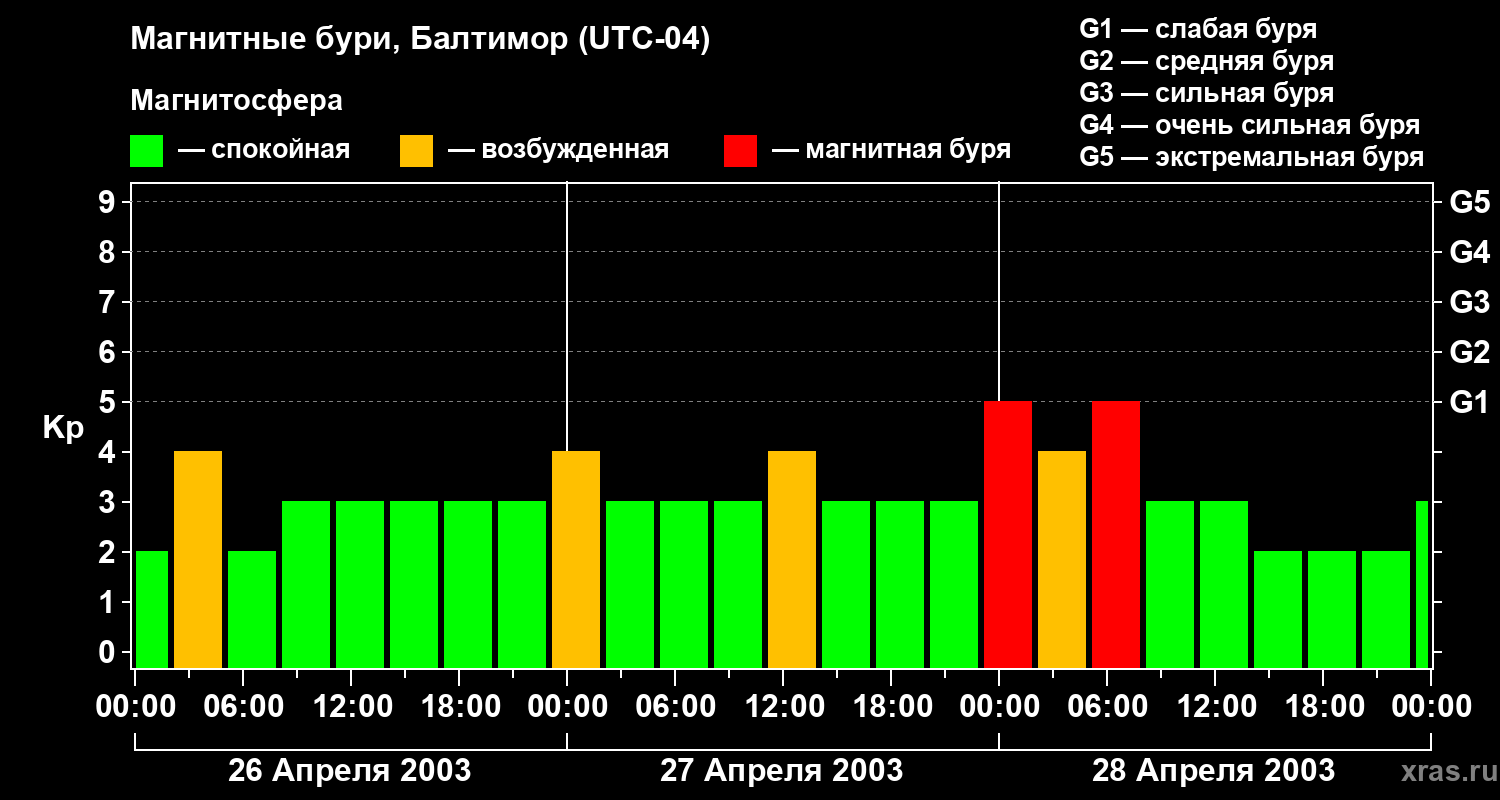Click the "26 Апреля 2003" date label

pyautogui.click(x=349, y=771)
